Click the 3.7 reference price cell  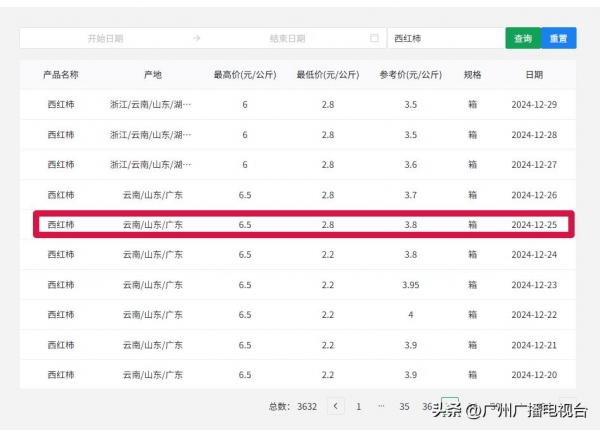(410, 195)
